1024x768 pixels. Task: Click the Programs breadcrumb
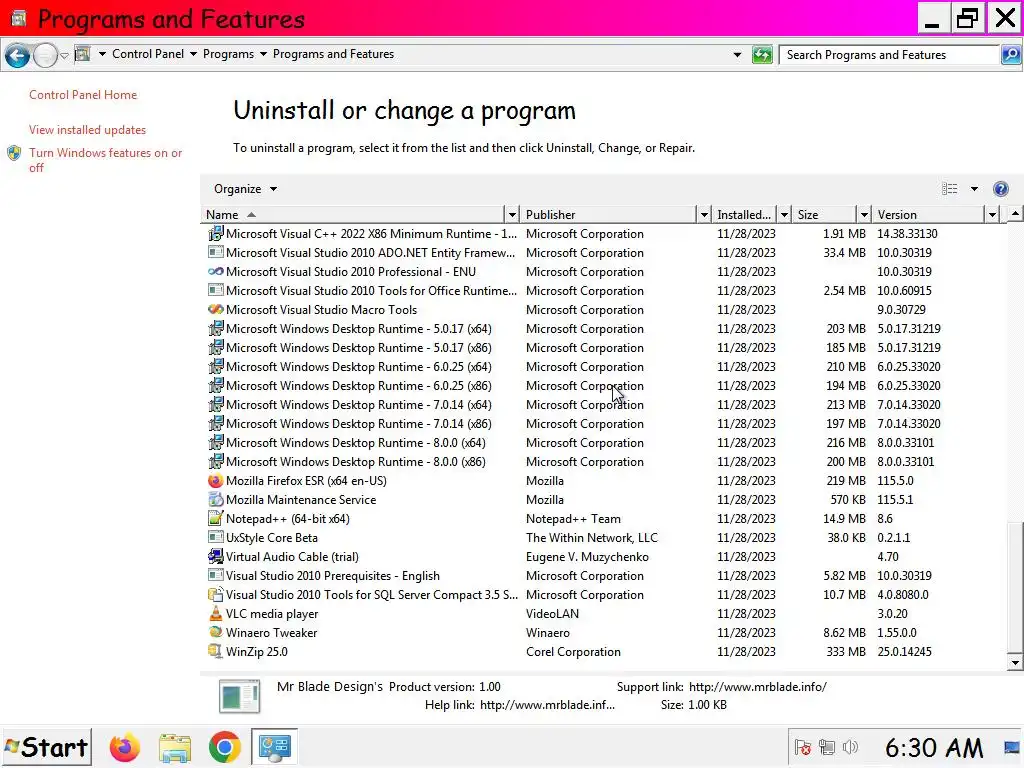click(228, 54)
